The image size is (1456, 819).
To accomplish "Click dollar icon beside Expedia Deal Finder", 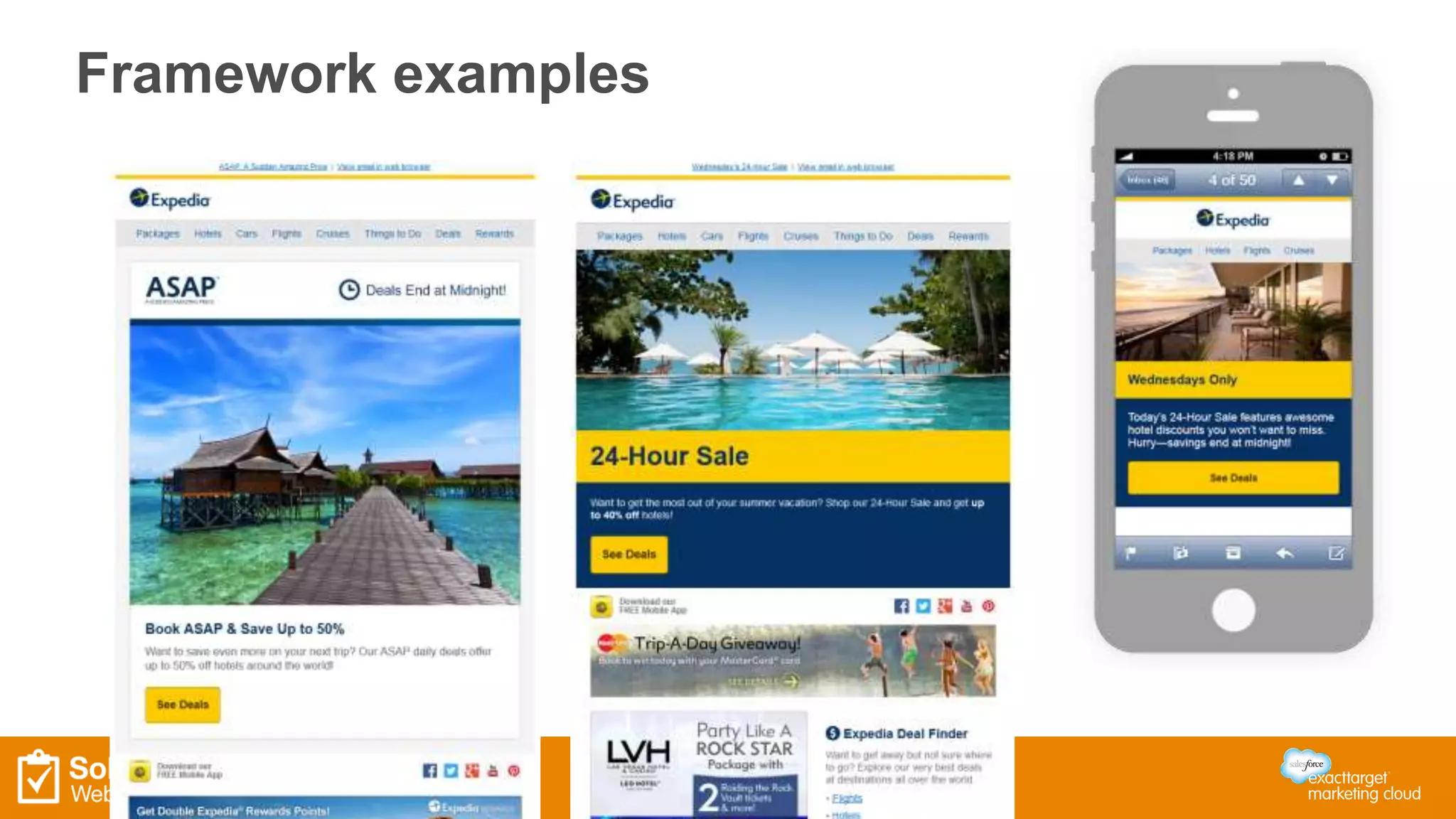I will point(833,734).
